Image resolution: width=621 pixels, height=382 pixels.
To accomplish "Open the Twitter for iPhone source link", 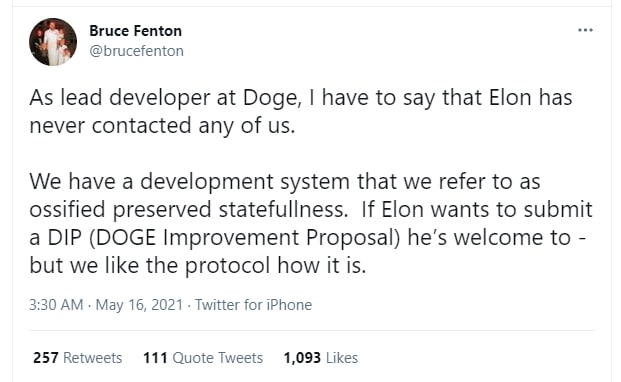I will (253, 305).
